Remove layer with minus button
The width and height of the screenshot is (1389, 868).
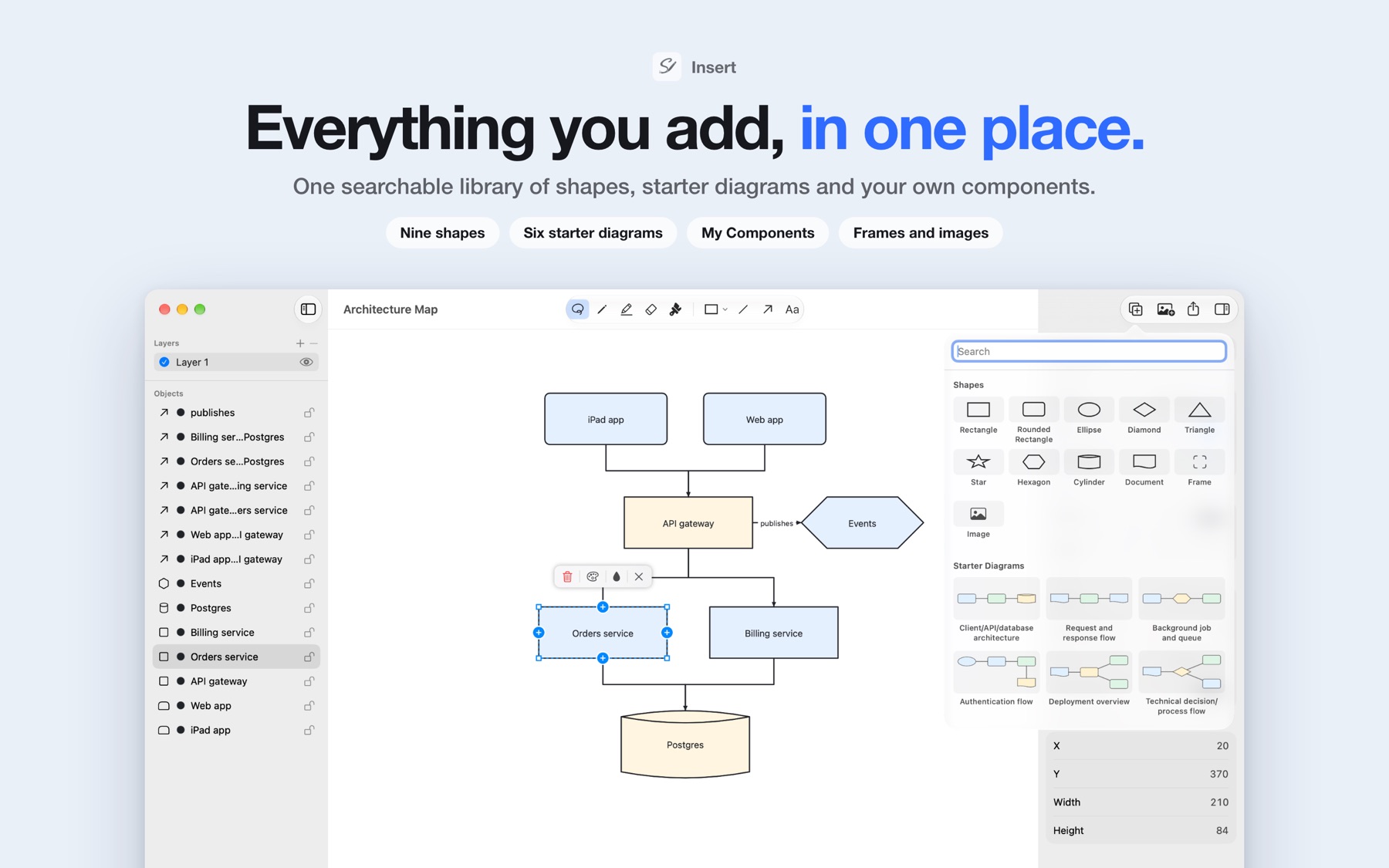pyautogui.click(x=314, y=343)
